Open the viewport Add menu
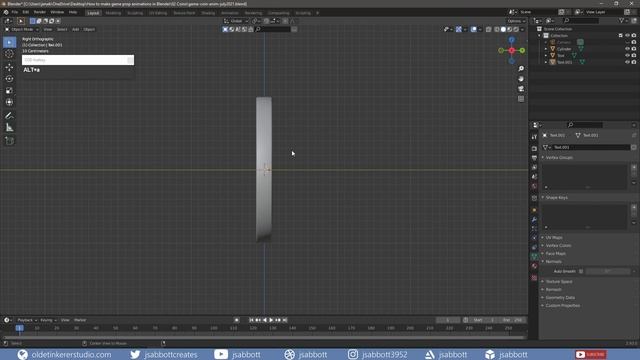Image resolution: width=640 pixels, height=360 pixels. tap(75, 29)
